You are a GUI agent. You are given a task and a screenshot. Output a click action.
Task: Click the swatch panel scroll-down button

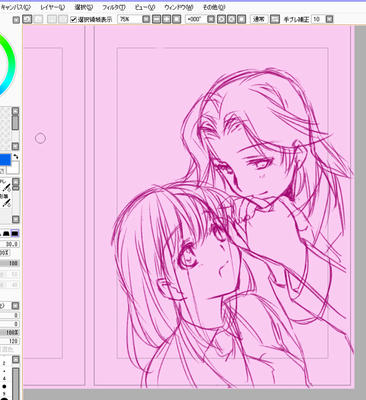click(x=15, y=146)
